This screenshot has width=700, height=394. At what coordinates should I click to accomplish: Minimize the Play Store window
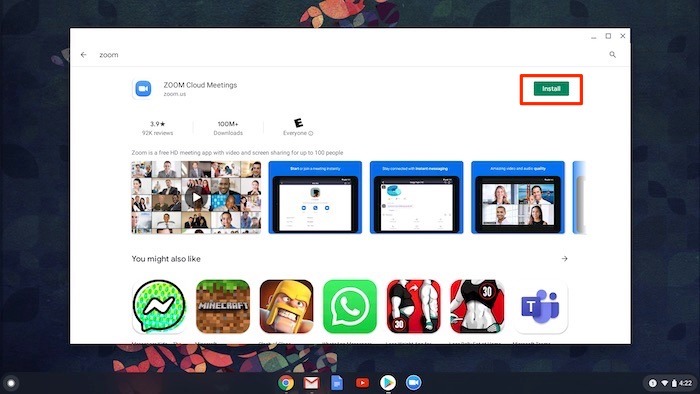pyautogui.click(x=593, y=36)
